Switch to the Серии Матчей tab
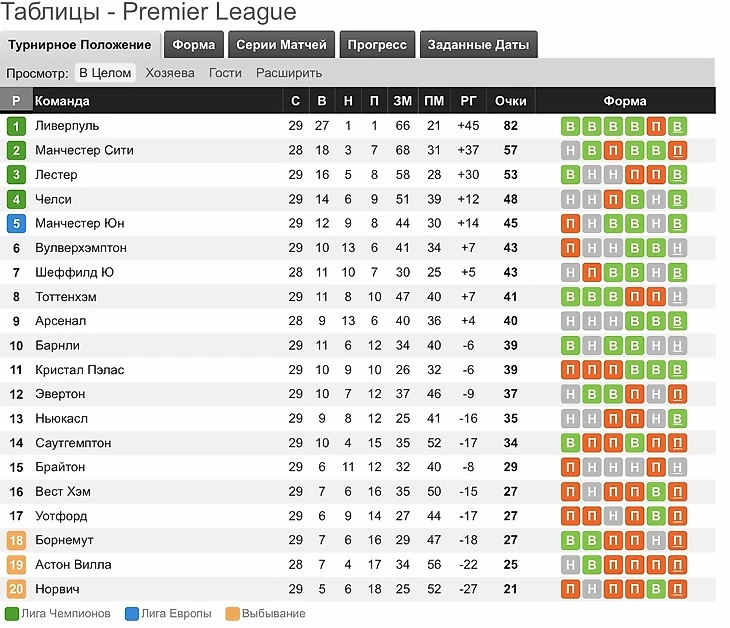This screenshot has width=730, height=628. pos(281,45)
